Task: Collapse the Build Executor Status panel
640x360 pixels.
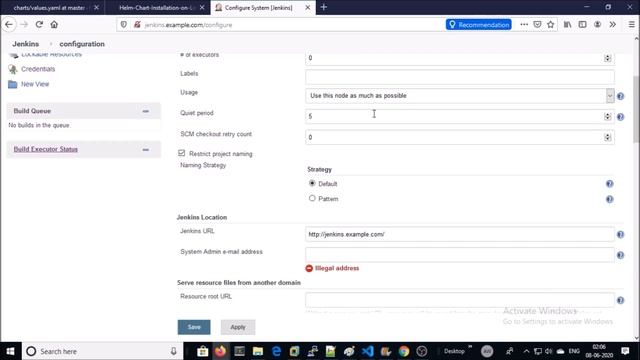Action: coord(146,149)
